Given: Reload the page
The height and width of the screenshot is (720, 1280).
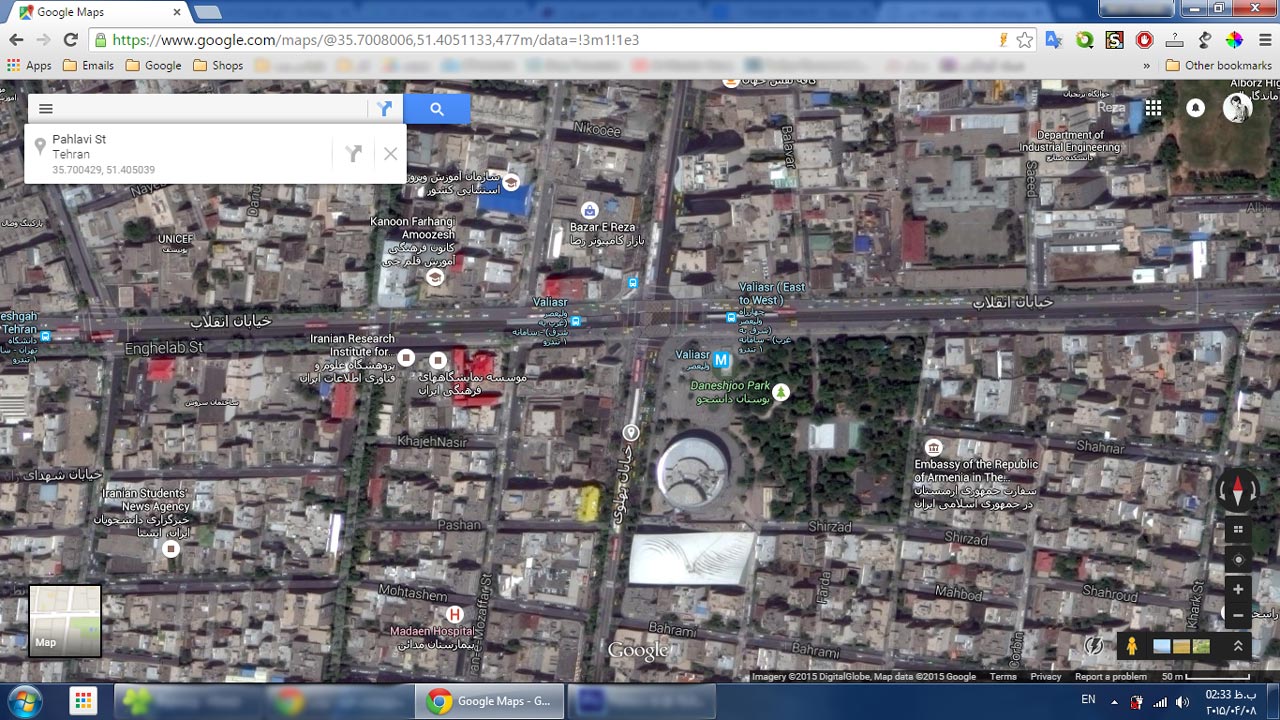Looking at the screenshot, I should click(70, 40).
